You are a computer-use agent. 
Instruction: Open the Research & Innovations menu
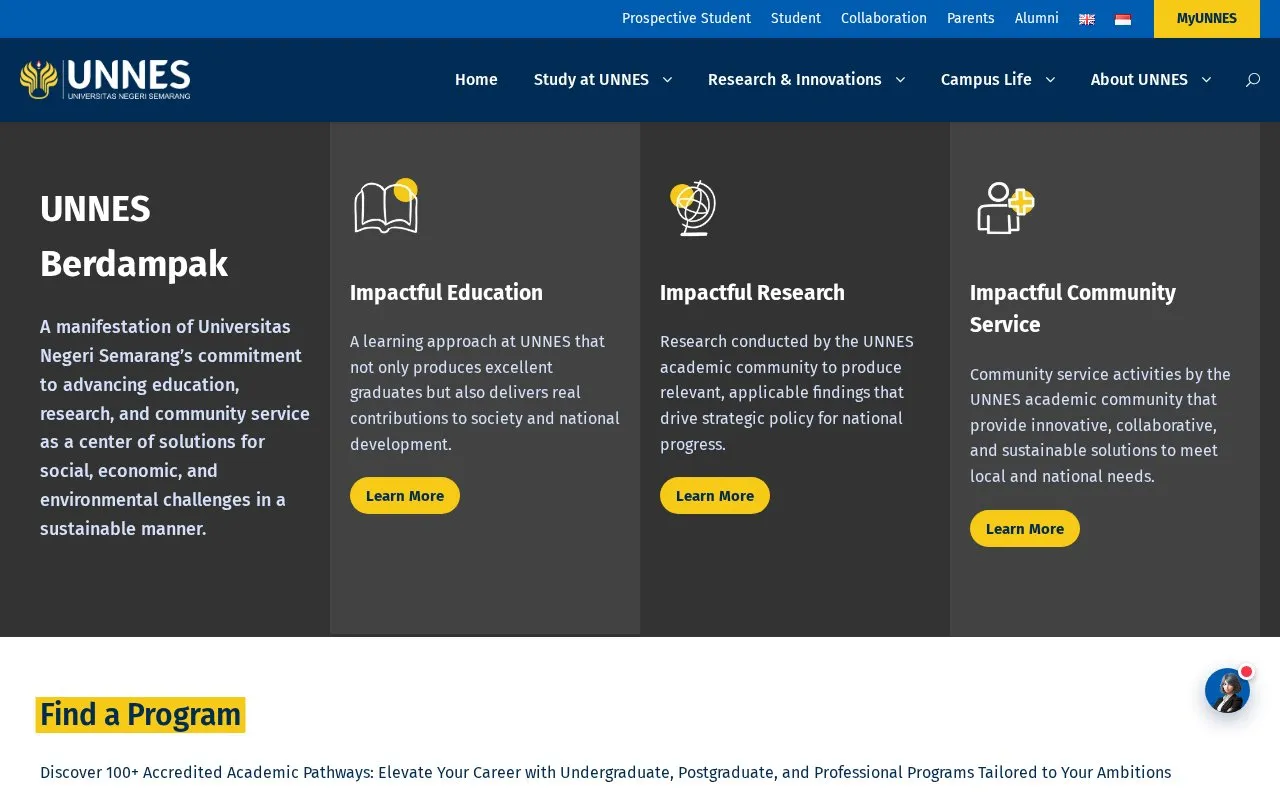(795, 80)
